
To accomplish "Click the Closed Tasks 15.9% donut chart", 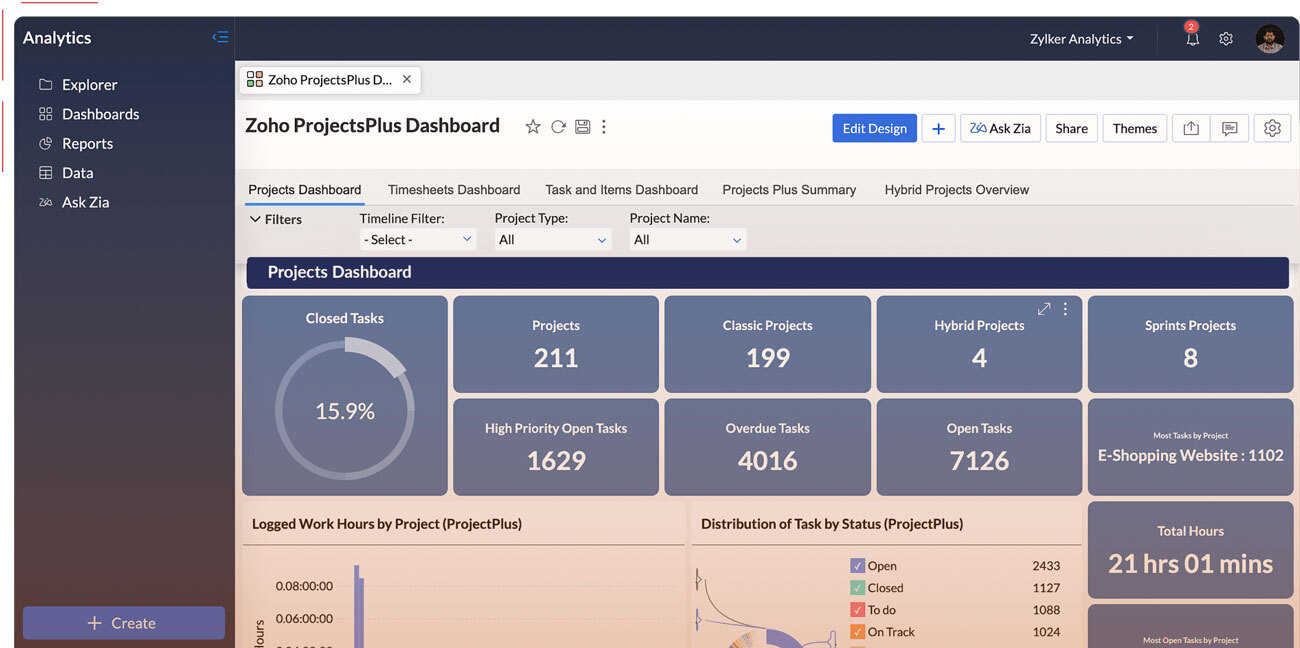I will tap(345, 410).
